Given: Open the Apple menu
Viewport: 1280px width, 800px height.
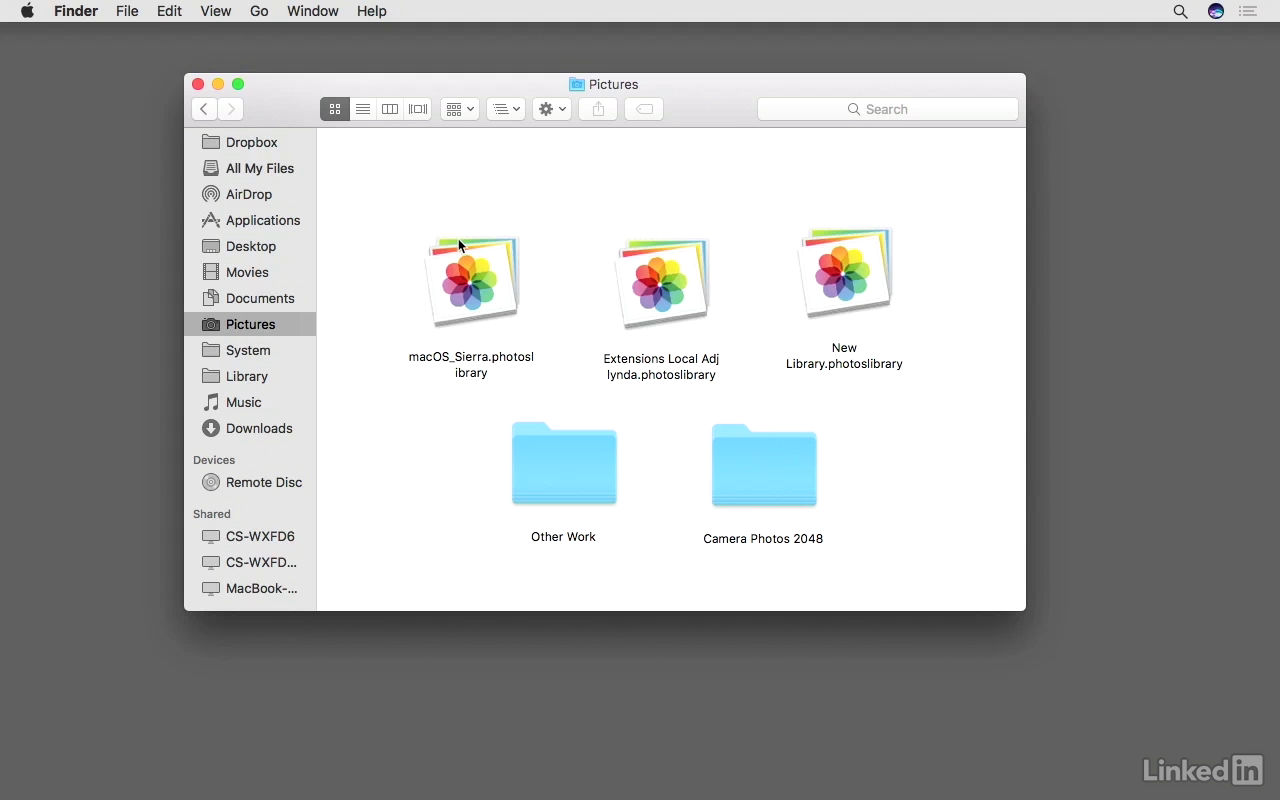Looking at the screenshot, I should pos(27,11).
